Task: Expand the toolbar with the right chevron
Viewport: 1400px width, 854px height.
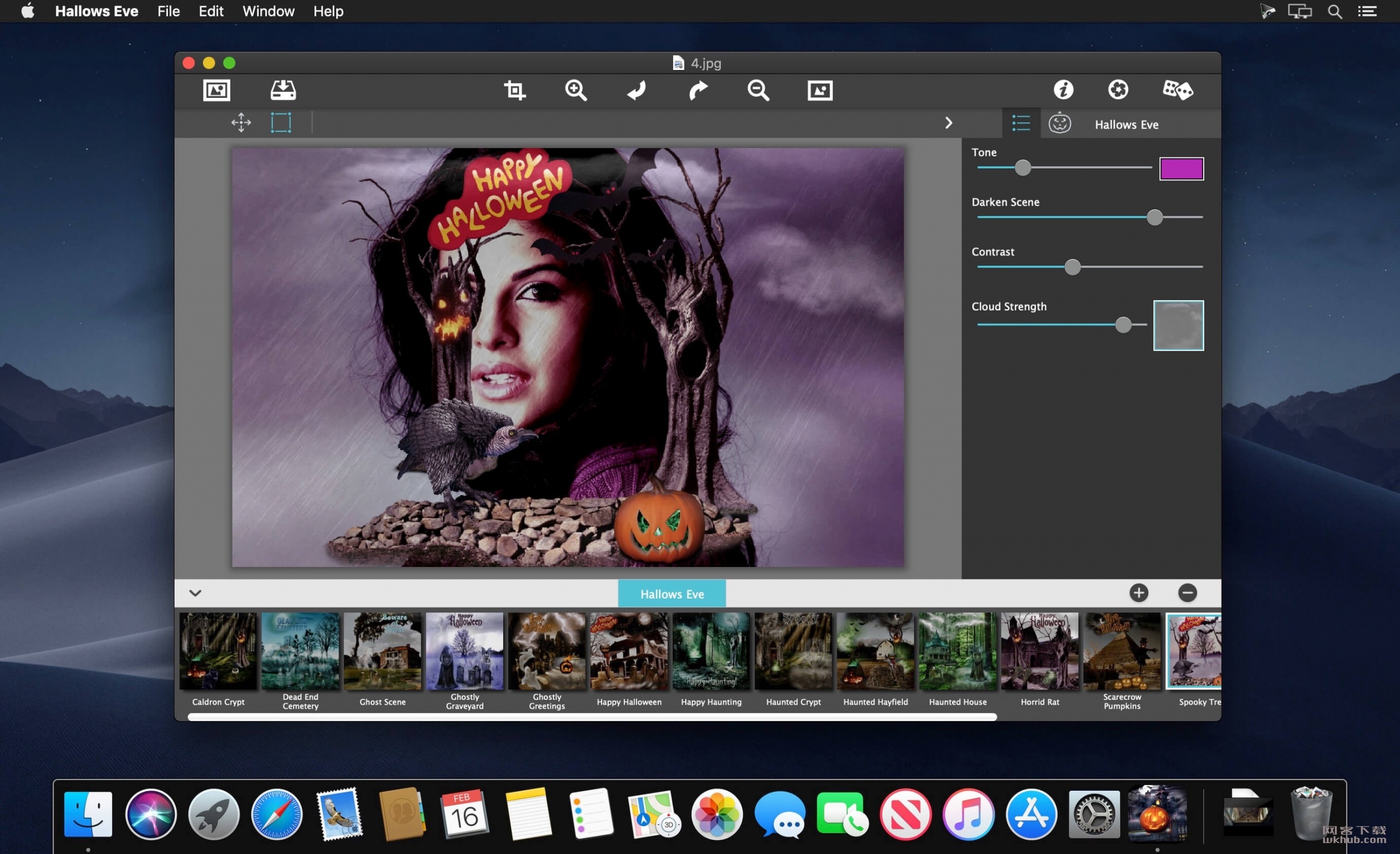Action: coord(948,122)
